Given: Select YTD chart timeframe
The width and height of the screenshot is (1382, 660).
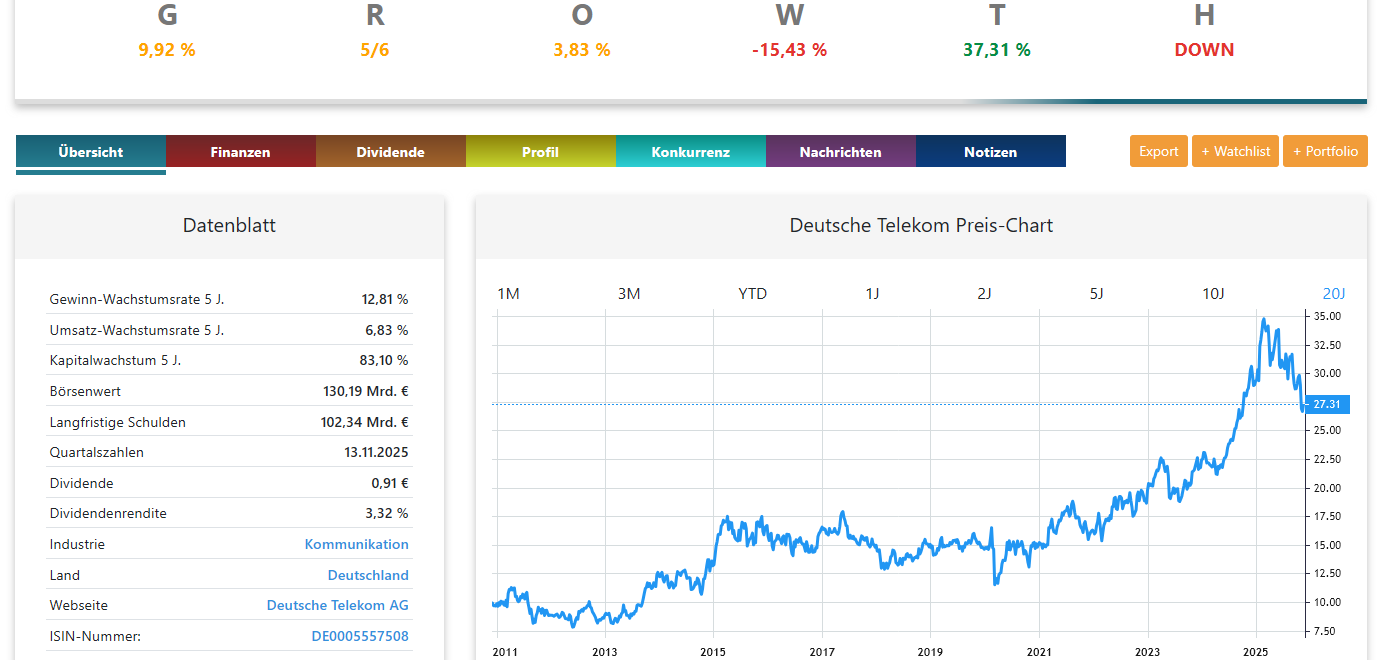Looking at the screenshot, I should click(752, 293).
